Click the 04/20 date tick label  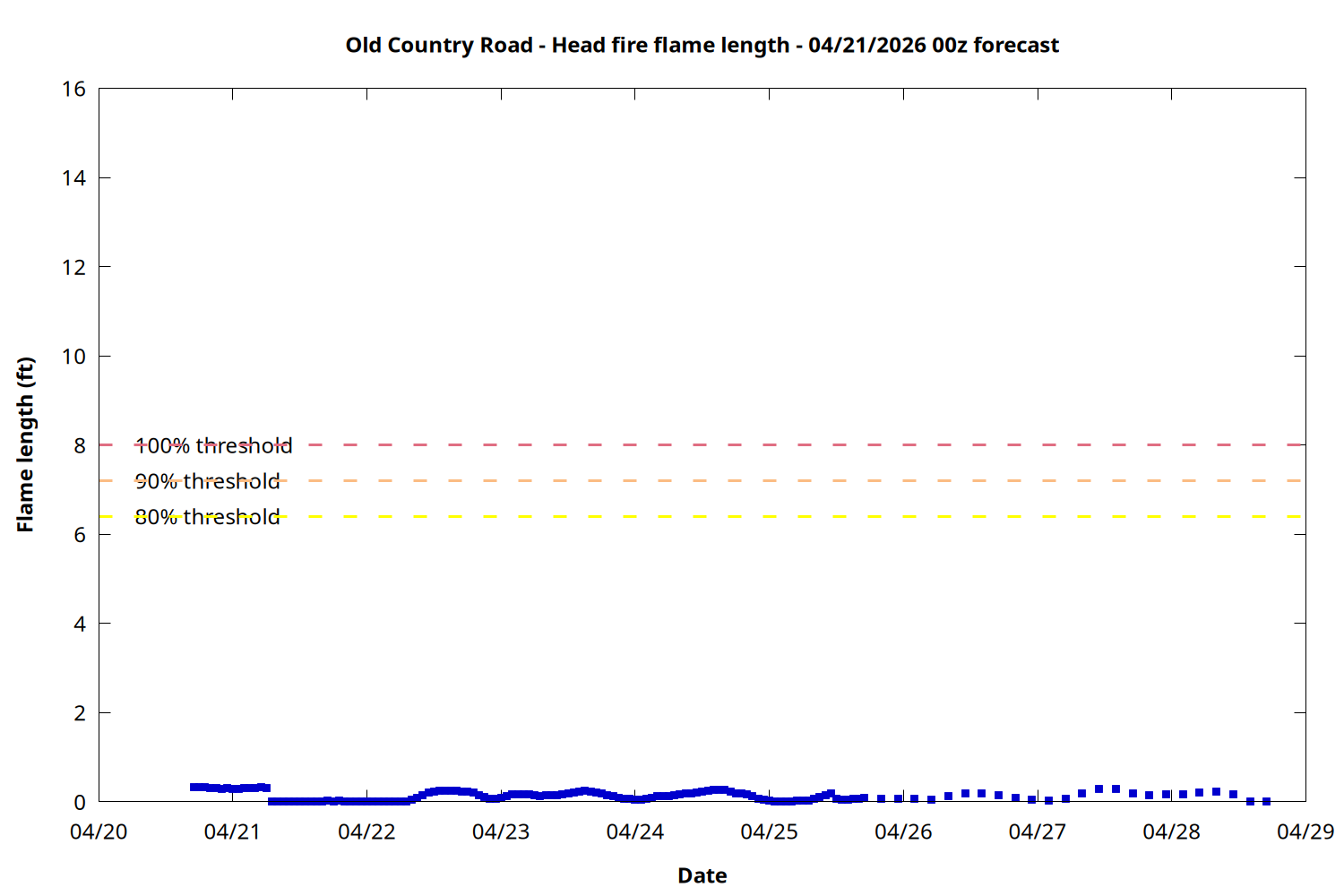pos(99,831)
